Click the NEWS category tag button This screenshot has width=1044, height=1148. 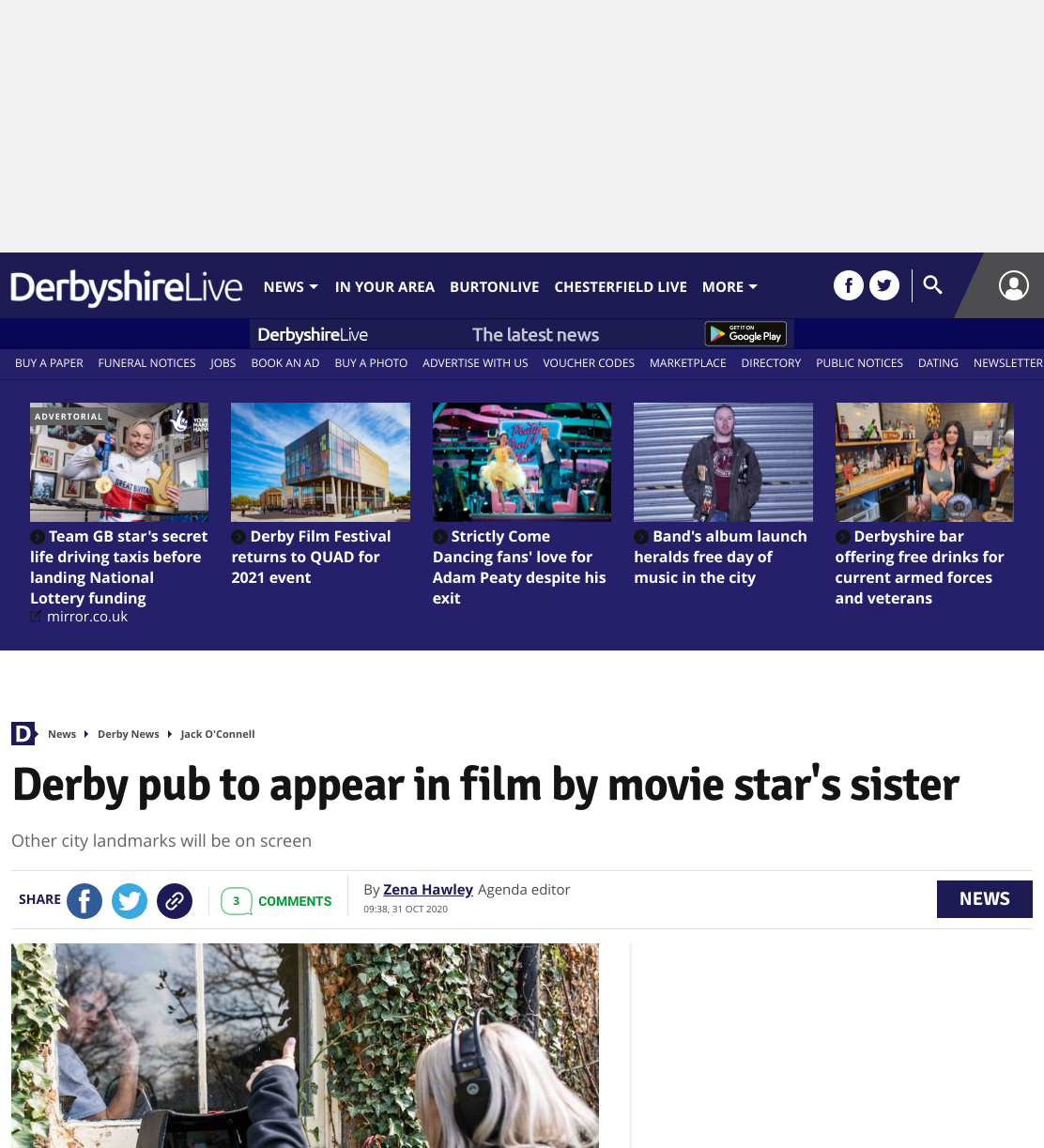985,899
